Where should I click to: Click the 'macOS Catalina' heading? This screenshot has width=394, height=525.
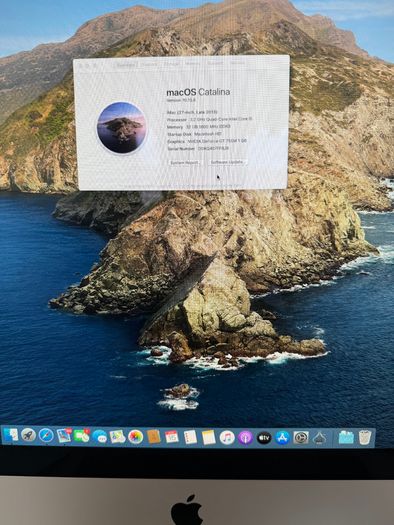pyautogui.click(x=198, y=92)
